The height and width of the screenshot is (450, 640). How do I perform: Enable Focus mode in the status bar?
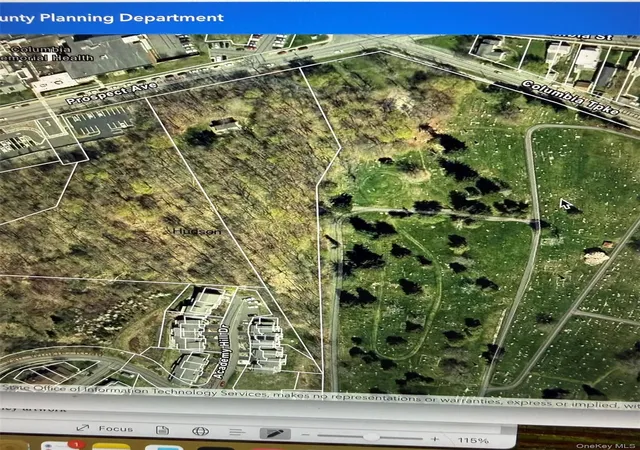pyautogui.click(x=105, y=428)
